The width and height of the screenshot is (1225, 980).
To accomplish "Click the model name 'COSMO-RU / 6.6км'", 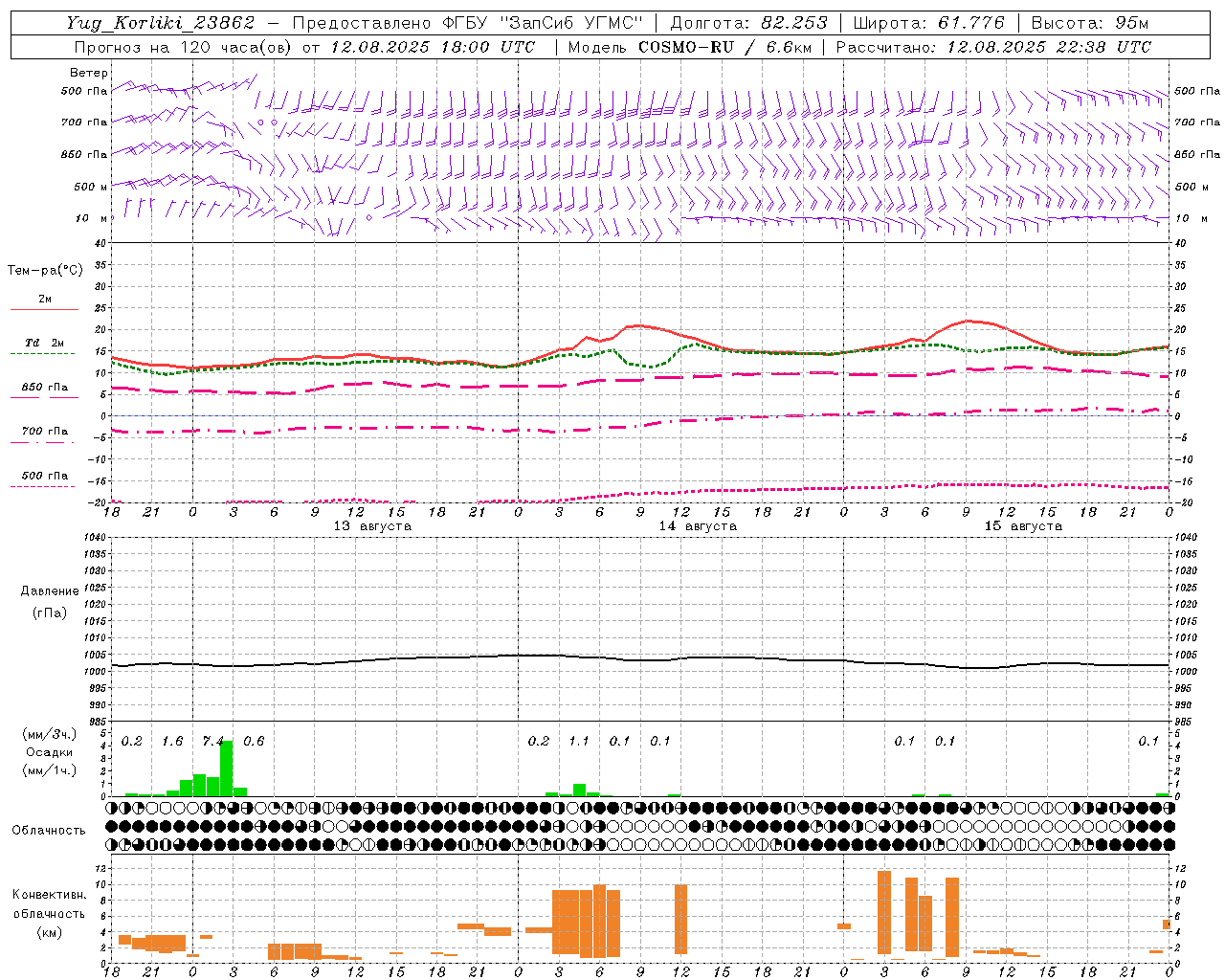I will (x=724, y=47).
